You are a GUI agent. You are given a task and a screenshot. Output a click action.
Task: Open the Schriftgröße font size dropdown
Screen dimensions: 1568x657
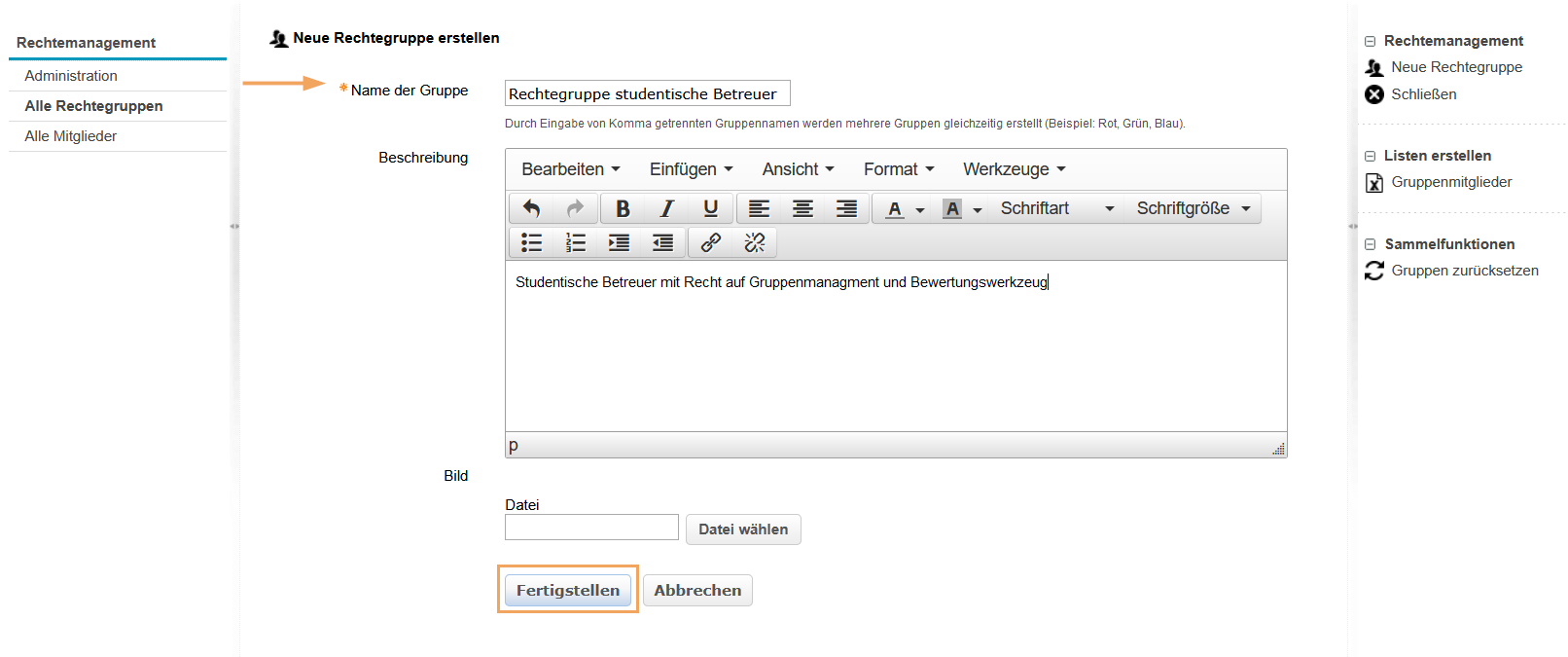click(1194, 208)
